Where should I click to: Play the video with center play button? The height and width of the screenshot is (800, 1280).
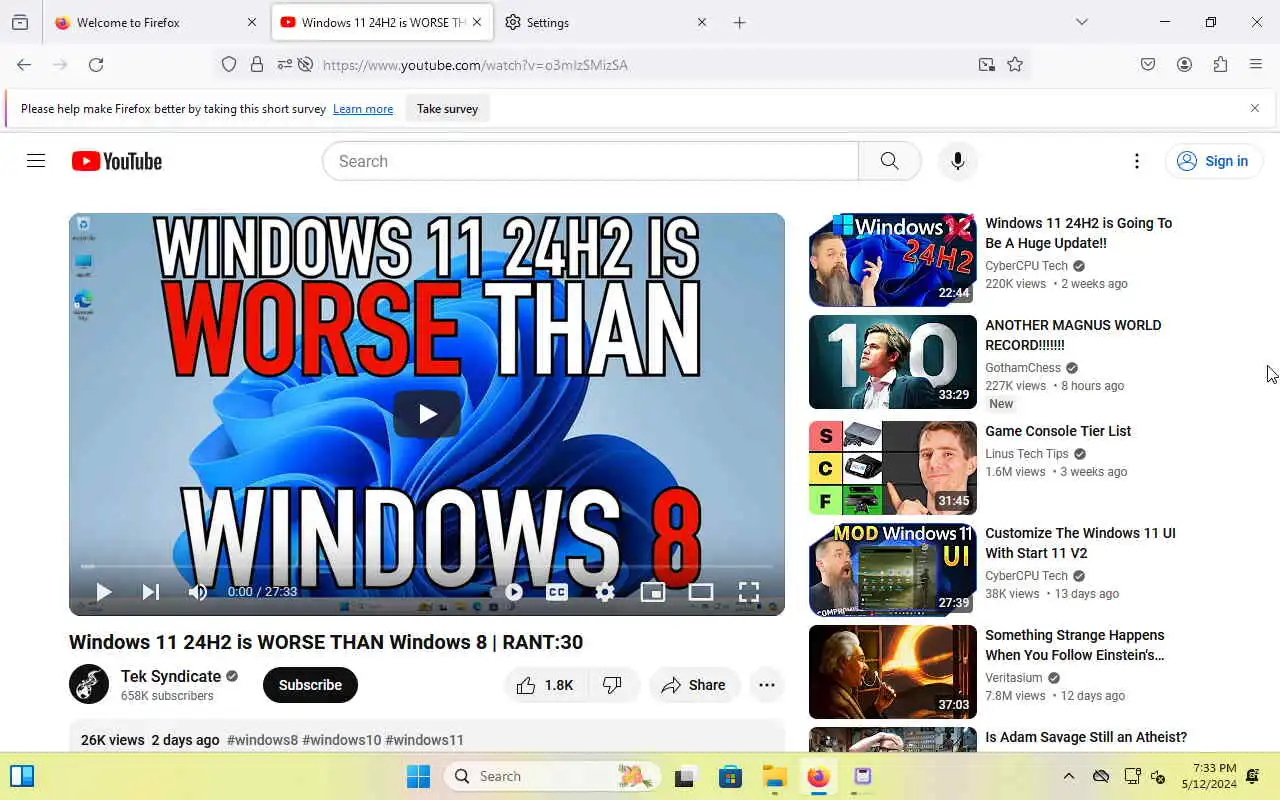tap(427, 414)
